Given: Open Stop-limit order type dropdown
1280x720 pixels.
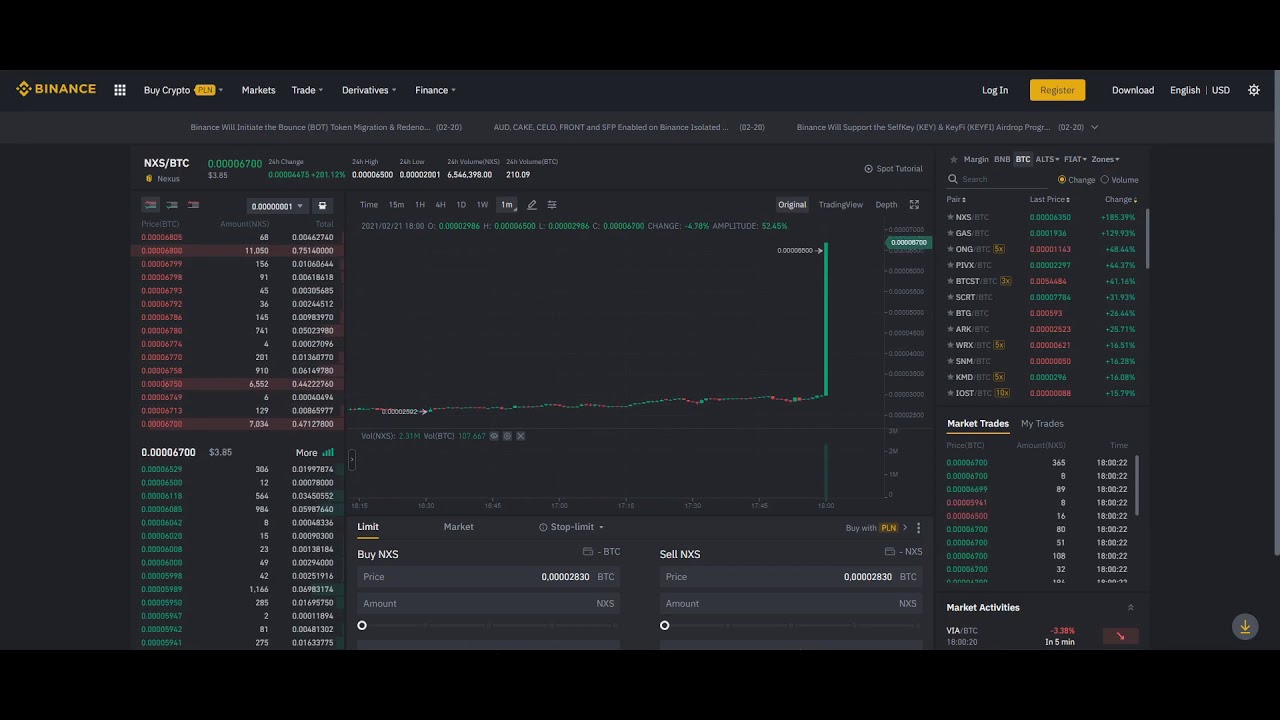Looking at the screenshot, I should pos(572,527).
